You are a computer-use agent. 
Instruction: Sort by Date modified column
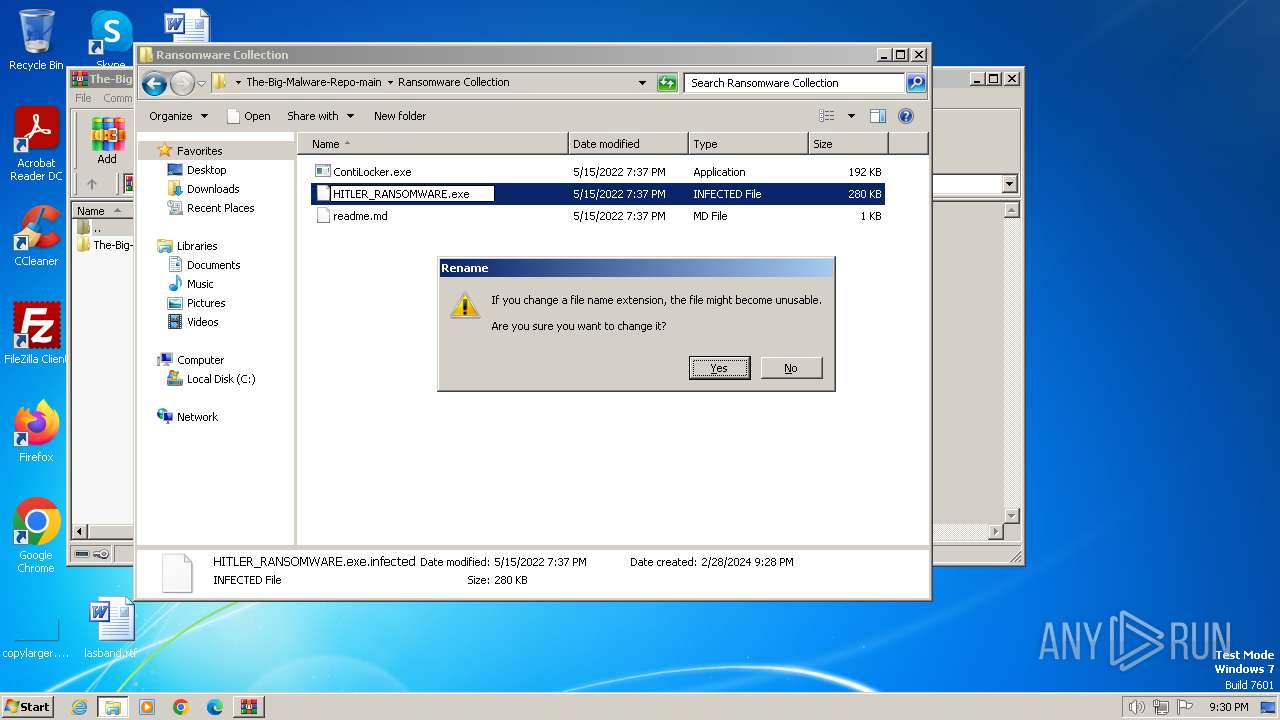[x=628, y=144]
